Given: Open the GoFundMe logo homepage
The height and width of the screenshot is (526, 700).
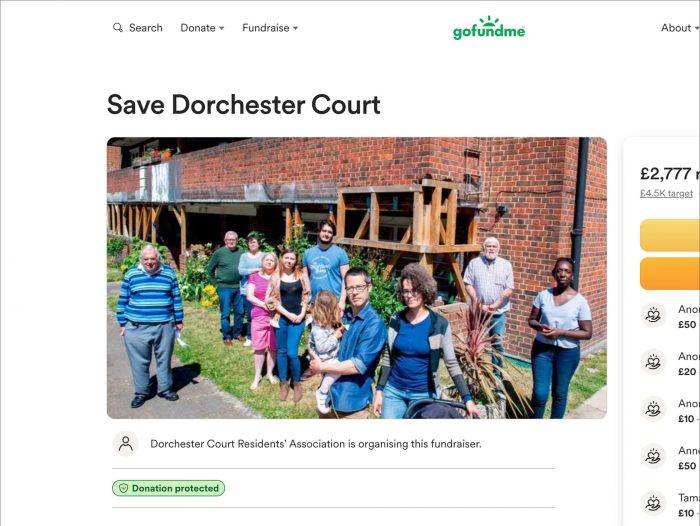Looking at the screenshot, I should click(x=489, y=28).
